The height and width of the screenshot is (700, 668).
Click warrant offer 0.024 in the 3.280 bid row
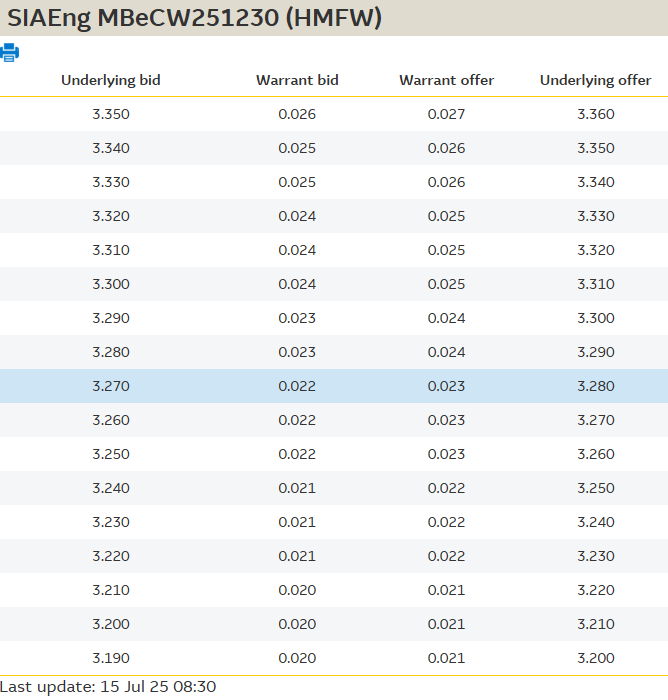tap(447, 352)
